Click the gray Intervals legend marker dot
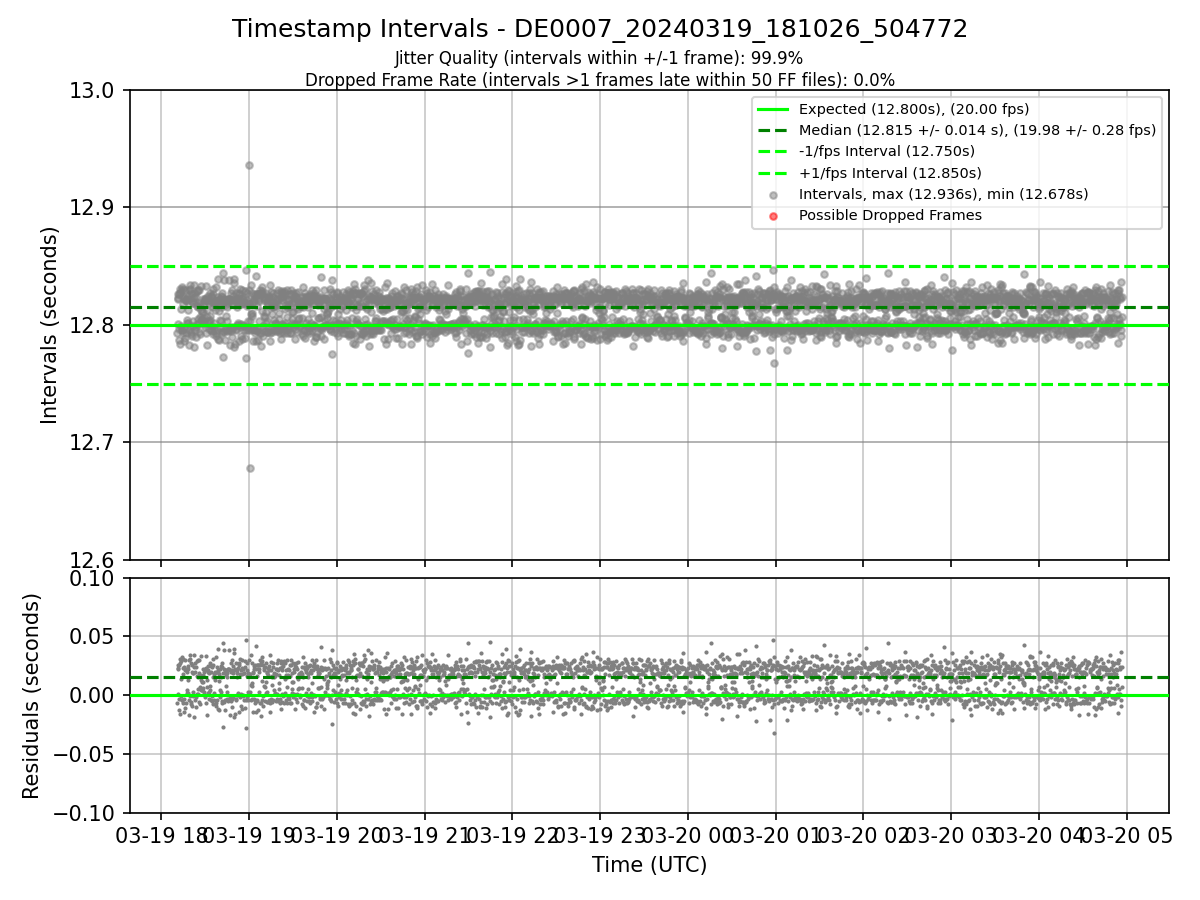This screenshot has height=900, width=1200. pyautogui.click(x=773, y=194)
